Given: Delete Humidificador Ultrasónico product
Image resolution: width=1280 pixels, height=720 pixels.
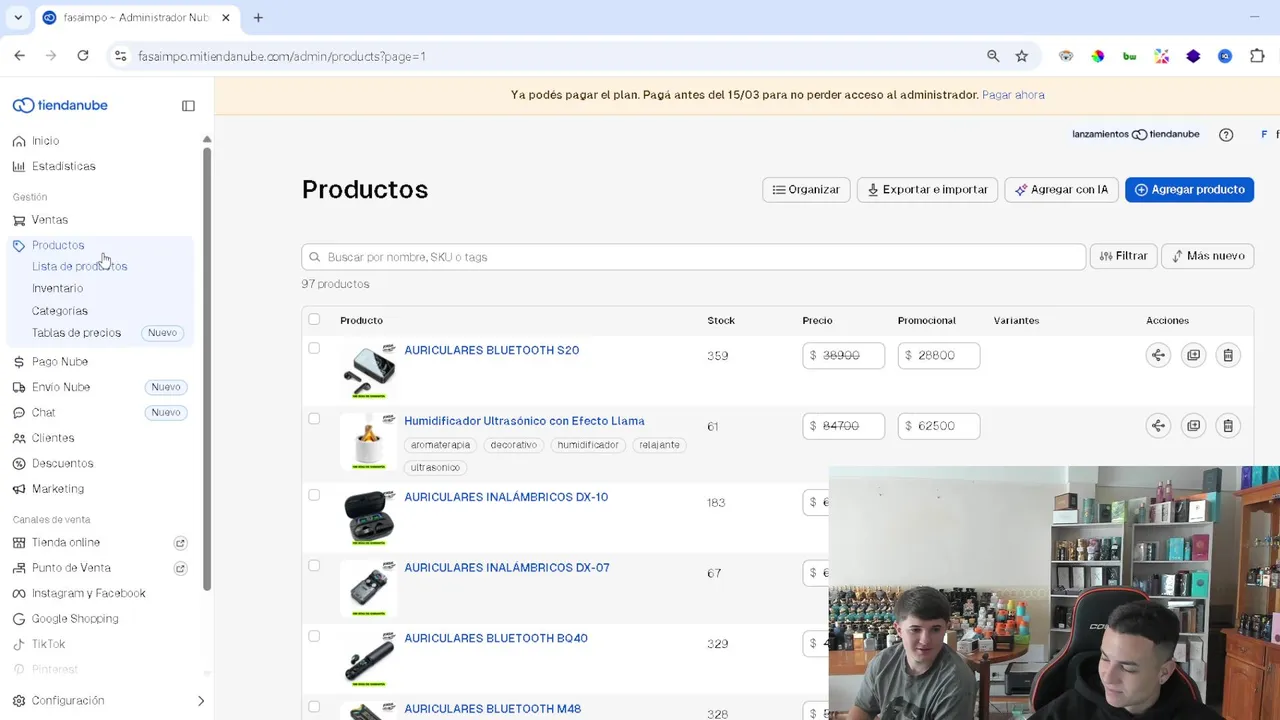Looking at the screenshot, I should pyautogui.click(x=1228, y=426).
